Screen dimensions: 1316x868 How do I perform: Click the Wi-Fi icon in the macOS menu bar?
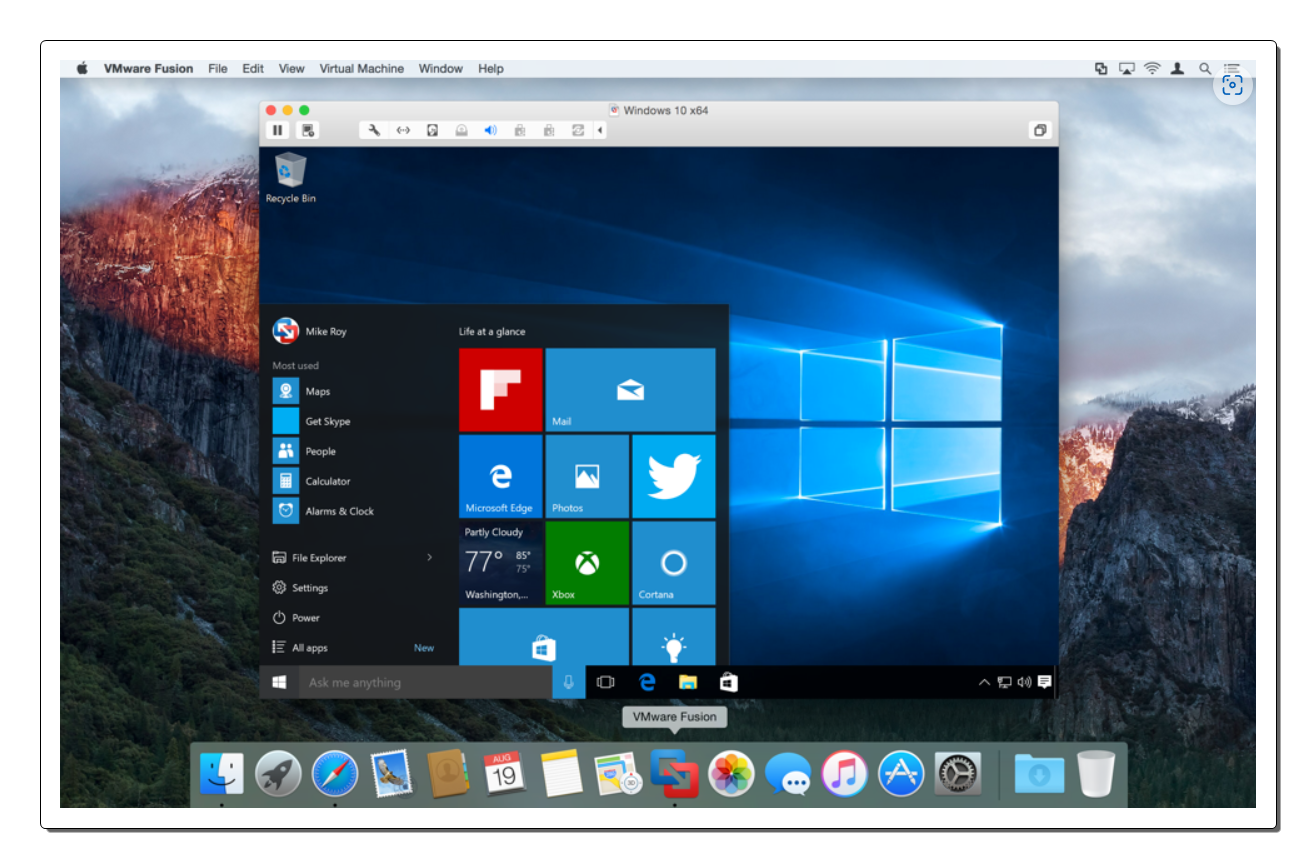[x=1152, y=68]
